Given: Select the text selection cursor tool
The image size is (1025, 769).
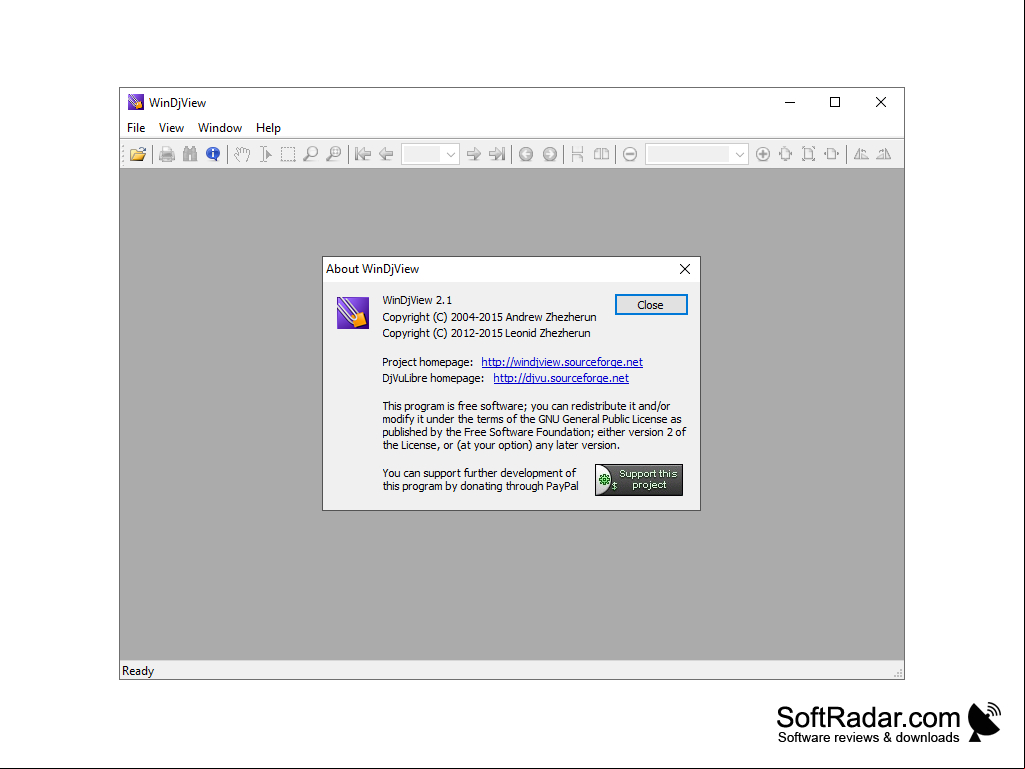Looking at the screenshot, I should pyautogui.click(x=265, y=154).
